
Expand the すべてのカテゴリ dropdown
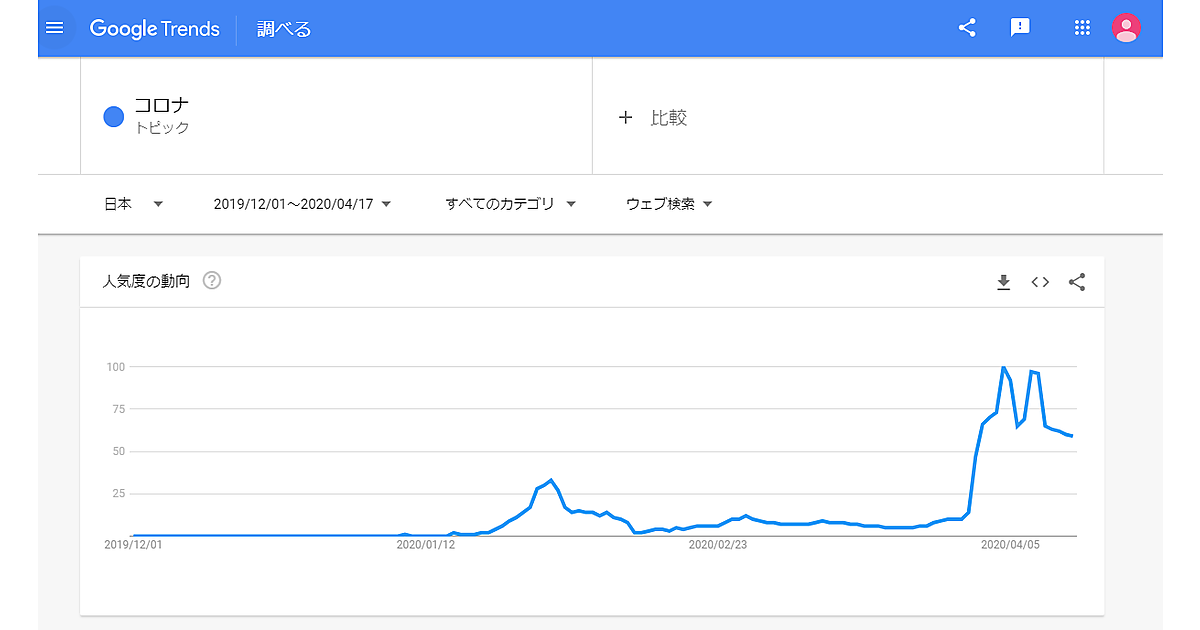(510, 204)
